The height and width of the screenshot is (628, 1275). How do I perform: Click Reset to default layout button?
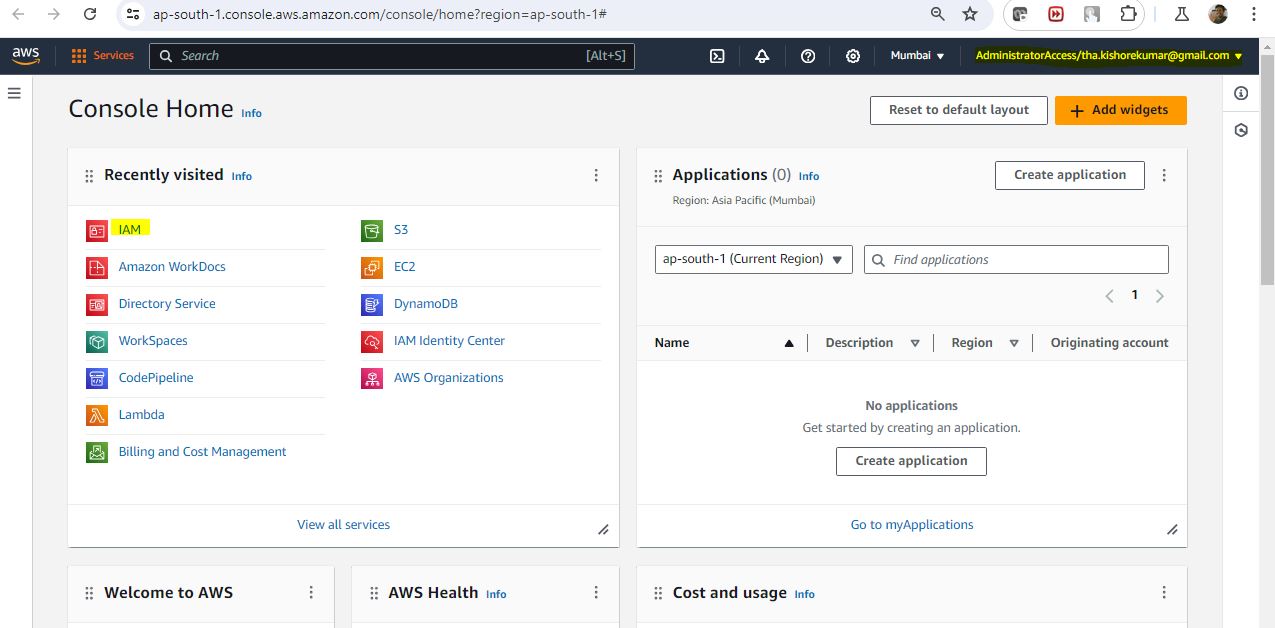point(958,110)
